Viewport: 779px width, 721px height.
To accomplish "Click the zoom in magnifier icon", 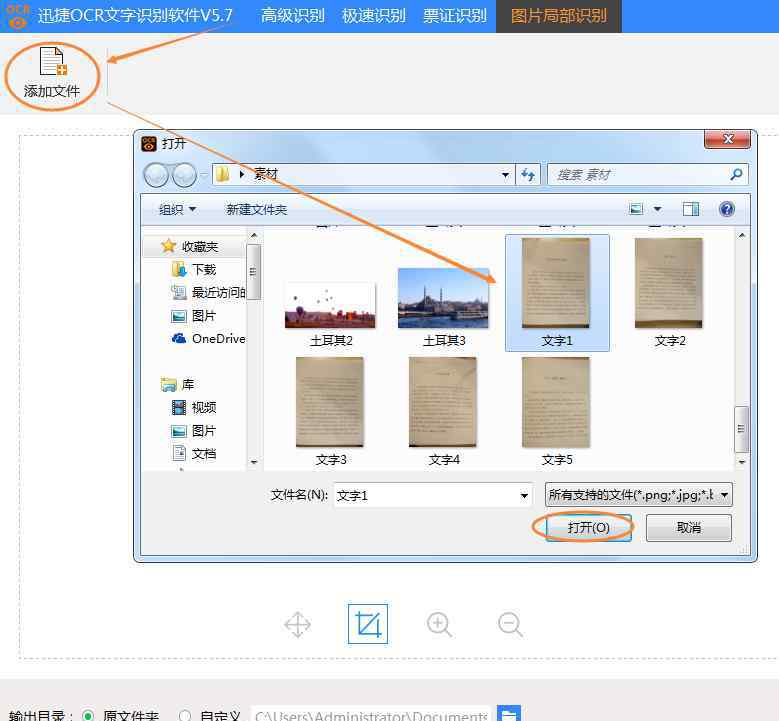I will (439, 624).
